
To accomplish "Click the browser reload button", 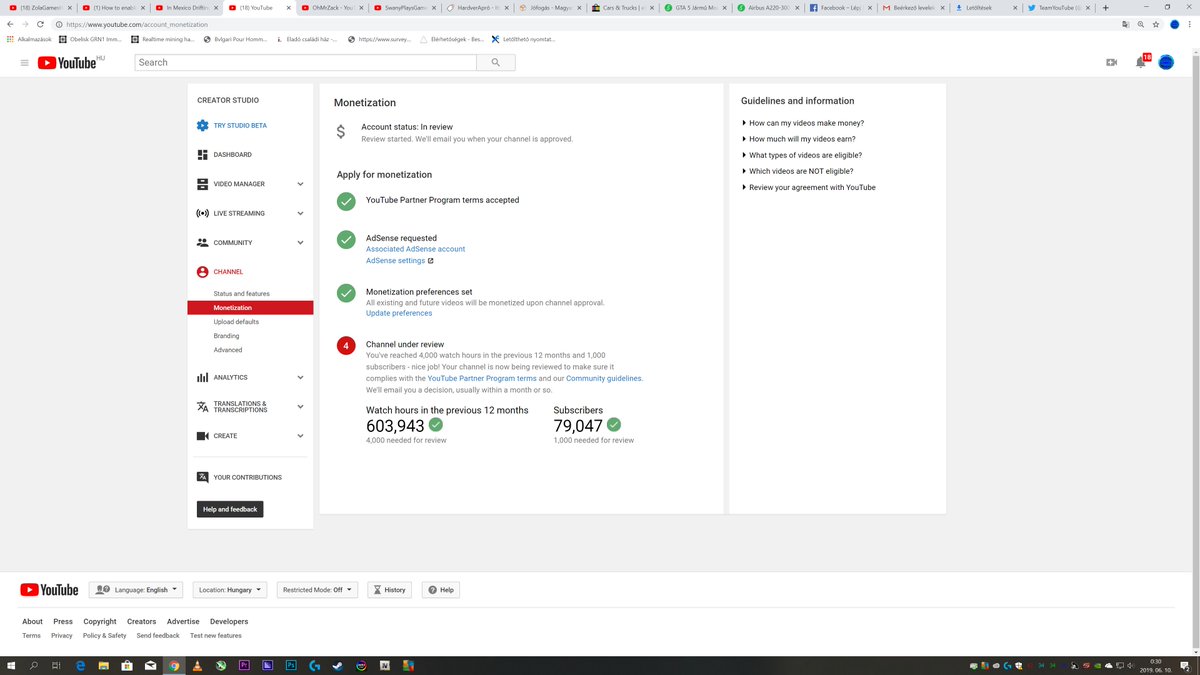I will pyautogui.click(x=40, y=24).
